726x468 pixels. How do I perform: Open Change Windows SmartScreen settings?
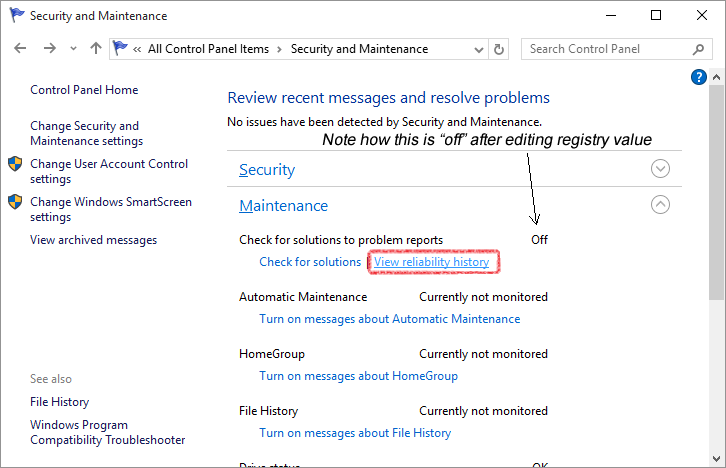111,209
